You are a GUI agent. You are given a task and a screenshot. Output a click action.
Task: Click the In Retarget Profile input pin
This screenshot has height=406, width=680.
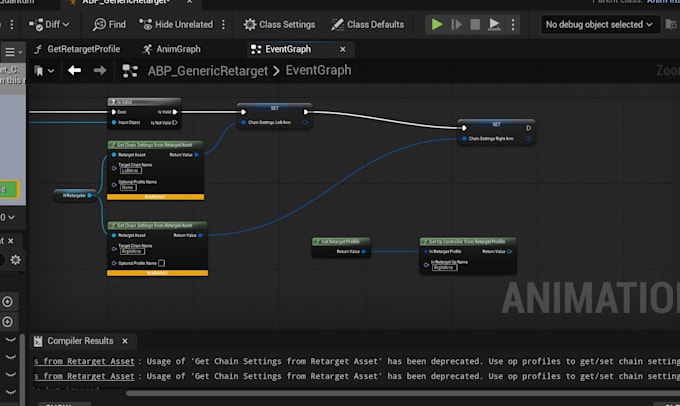[426, 251]
